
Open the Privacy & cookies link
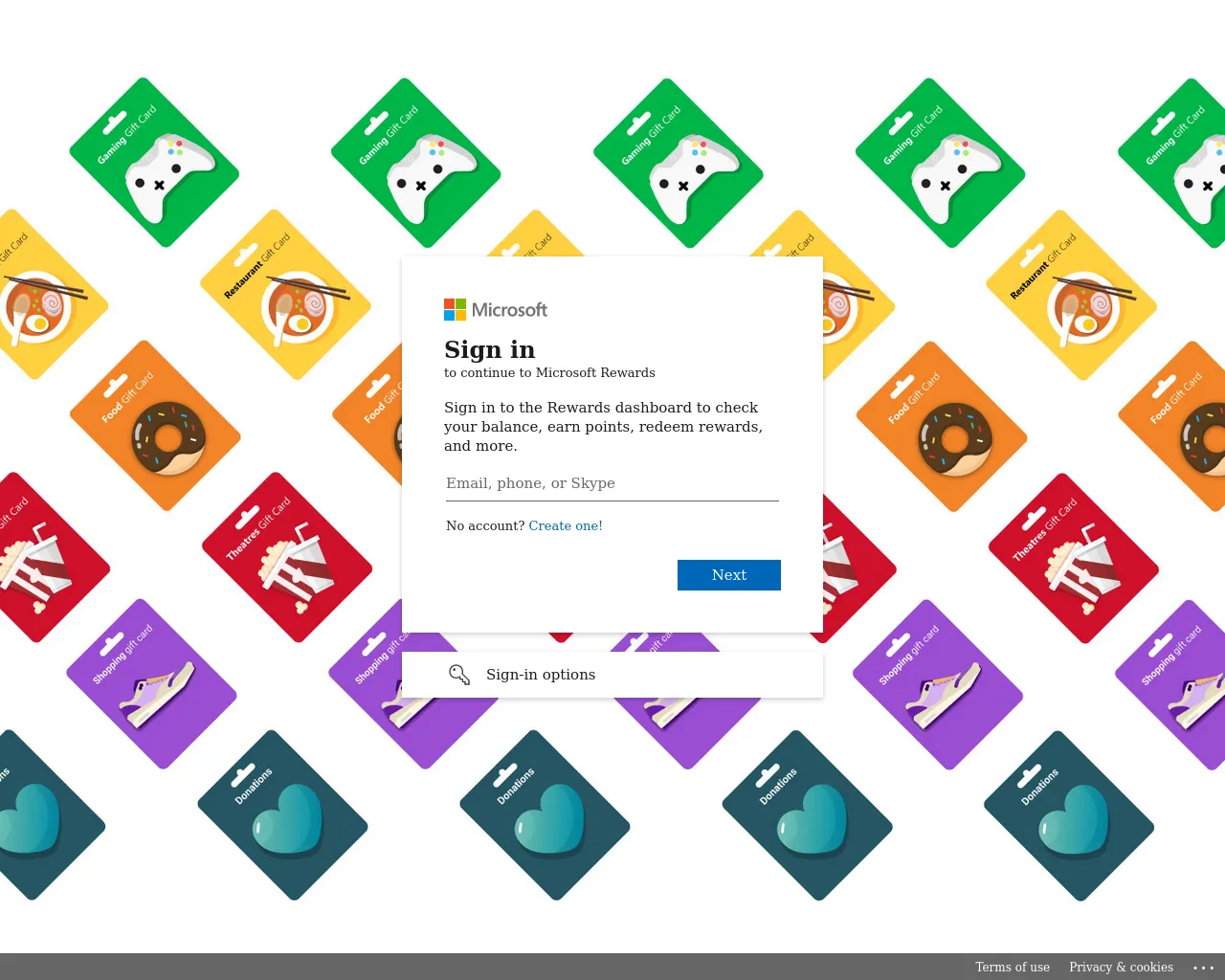click(1121, 967)
